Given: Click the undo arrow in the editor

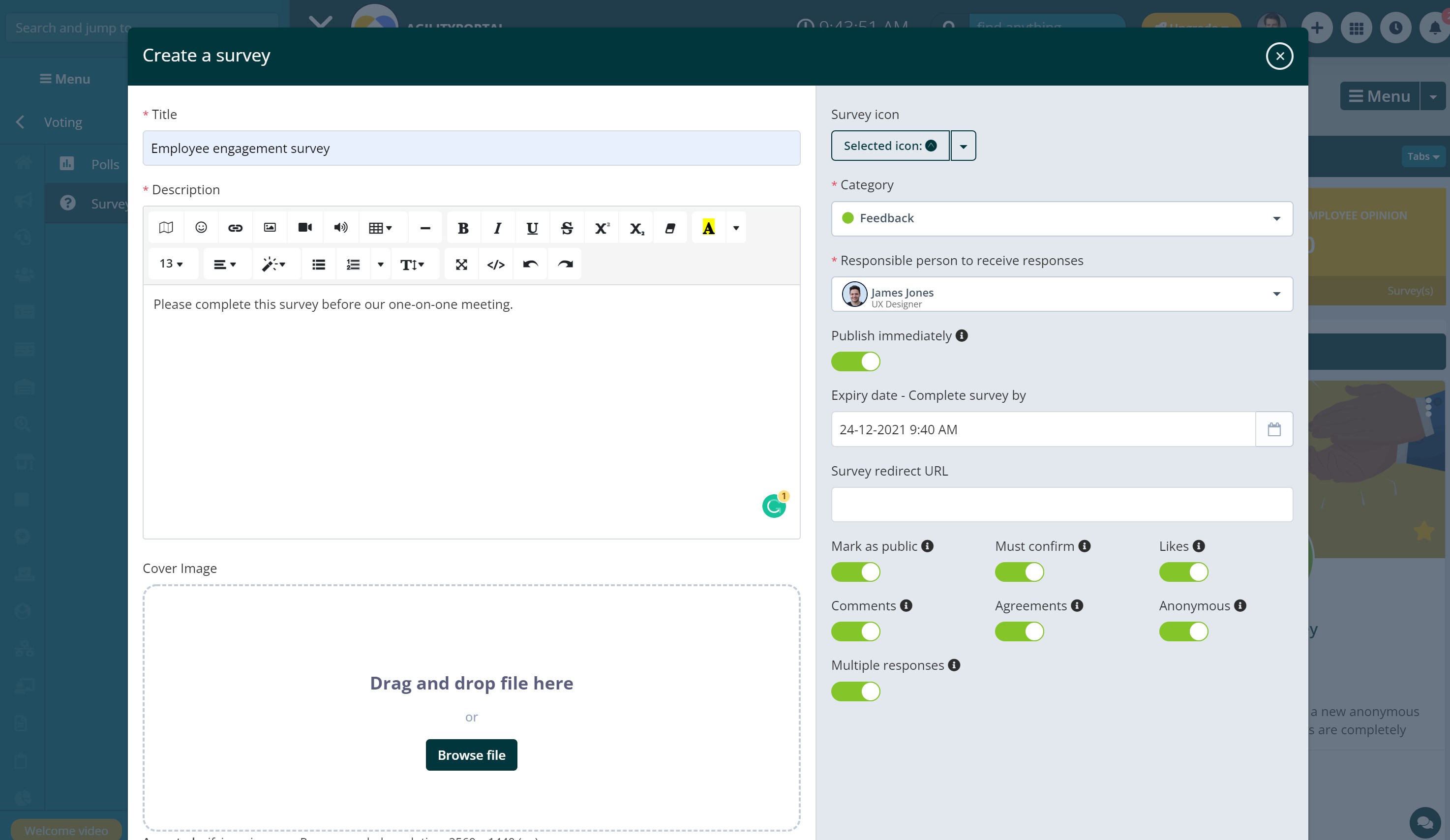Looking at the screenshot, I should 530,265.
